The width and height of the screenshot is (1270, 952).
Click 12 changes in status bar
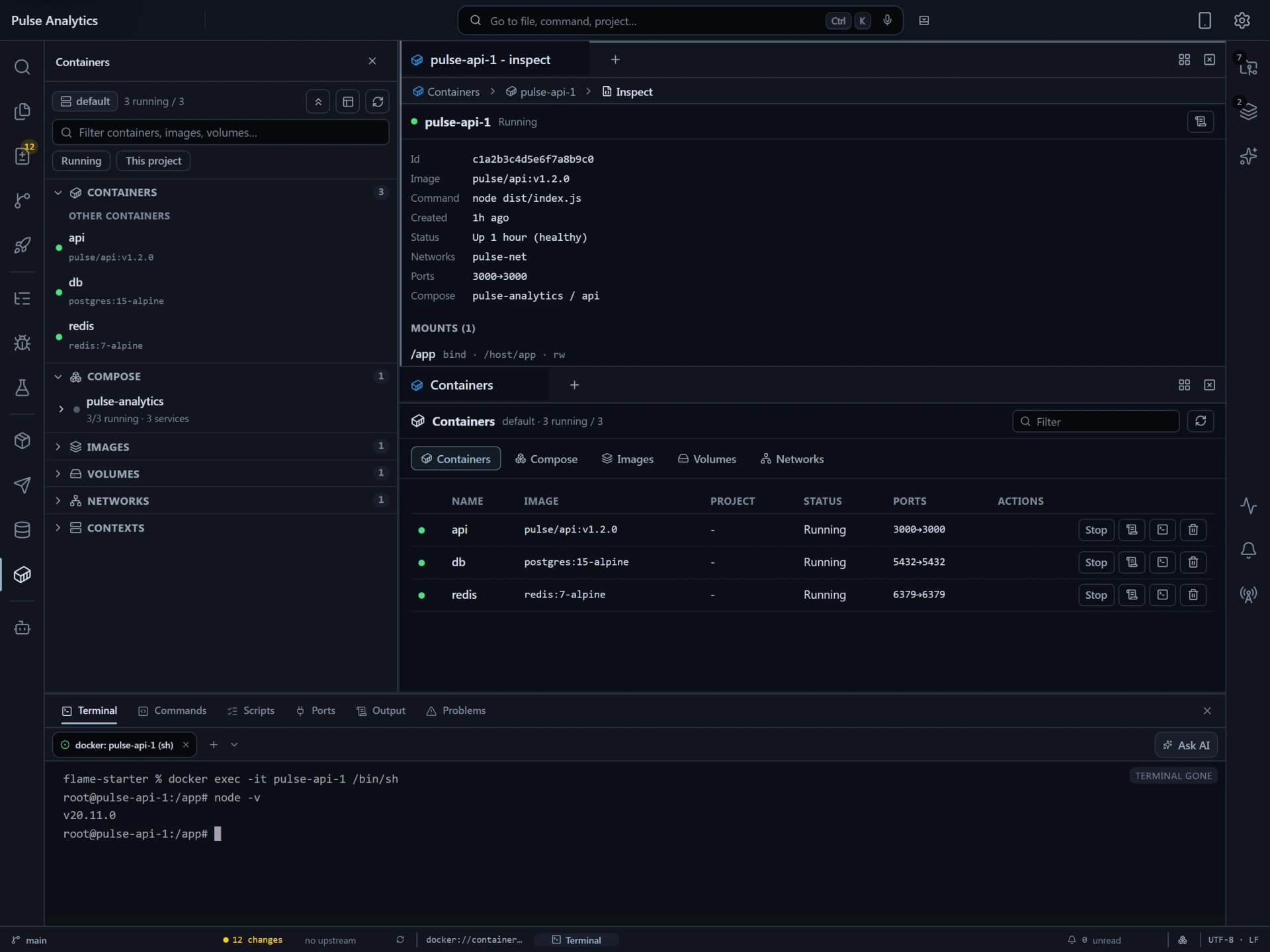point(253,940)
